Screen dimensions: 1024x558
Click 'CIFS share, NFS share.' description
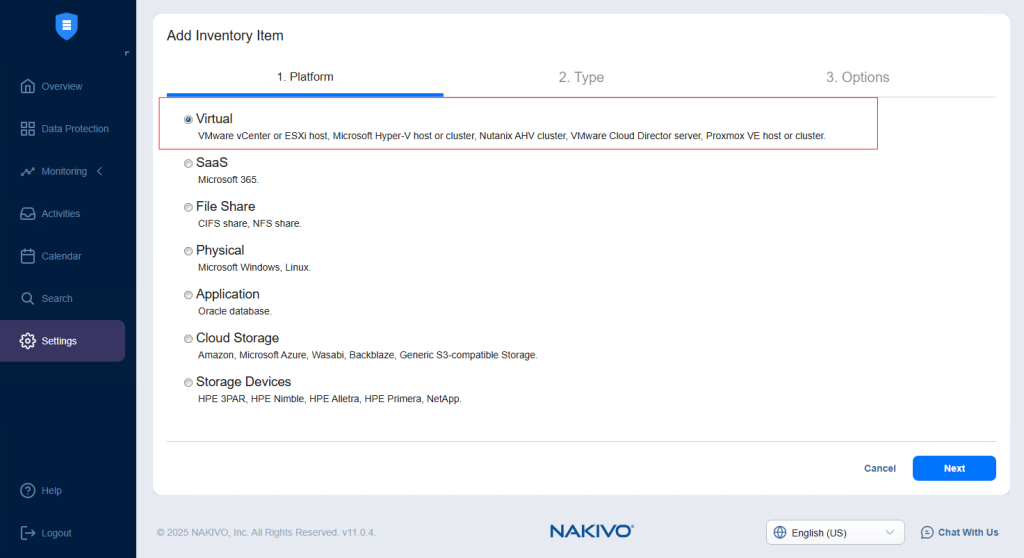pyautogui.click(x=249, y=223)
